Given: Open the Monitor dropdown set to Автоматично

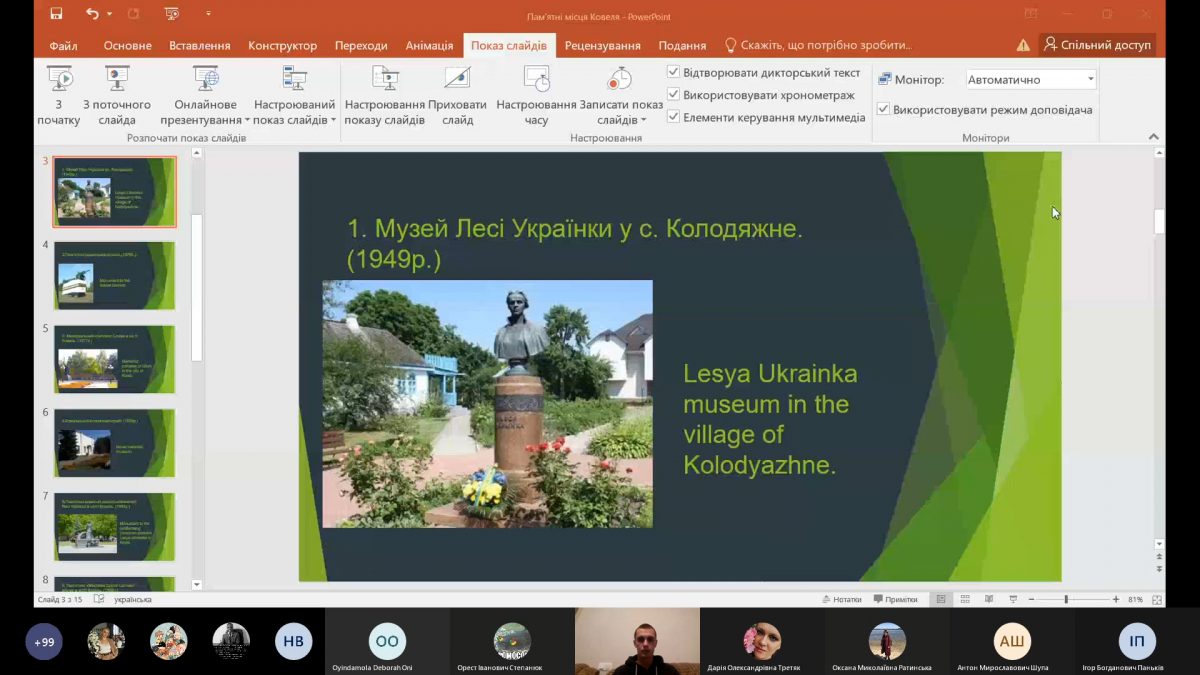Looking at the screenshot, I should coord(1030,80).
